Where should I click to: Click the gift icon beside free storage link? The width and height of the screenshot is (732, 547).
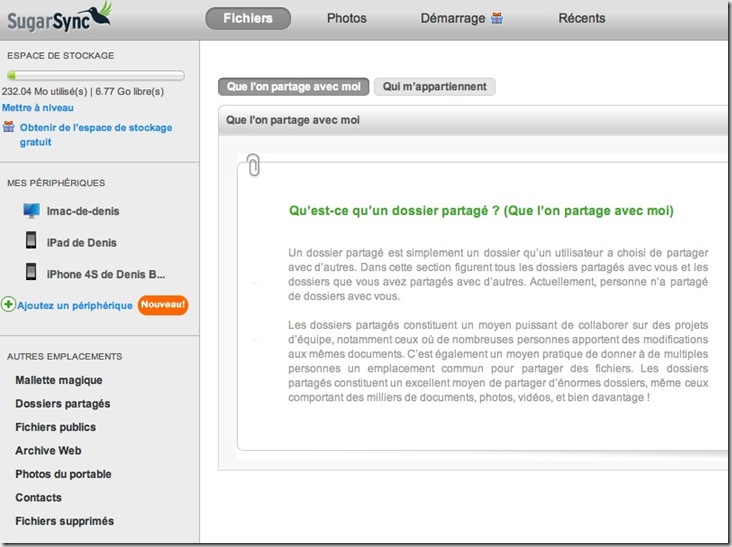coord(9,128)
